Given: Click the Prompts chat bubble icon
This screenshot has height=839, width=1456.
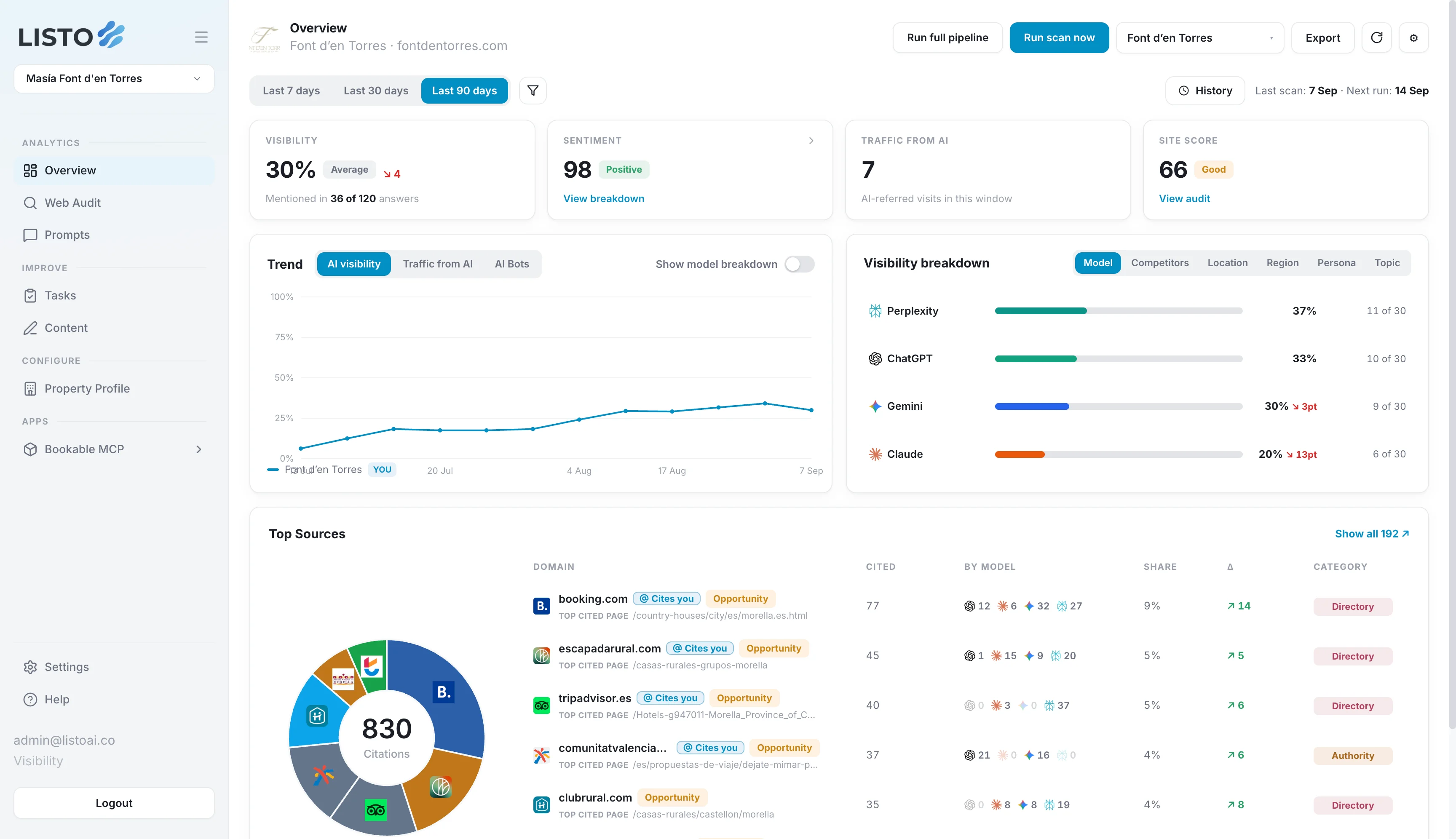Looking at the screenshot, I should click(30, 235).
